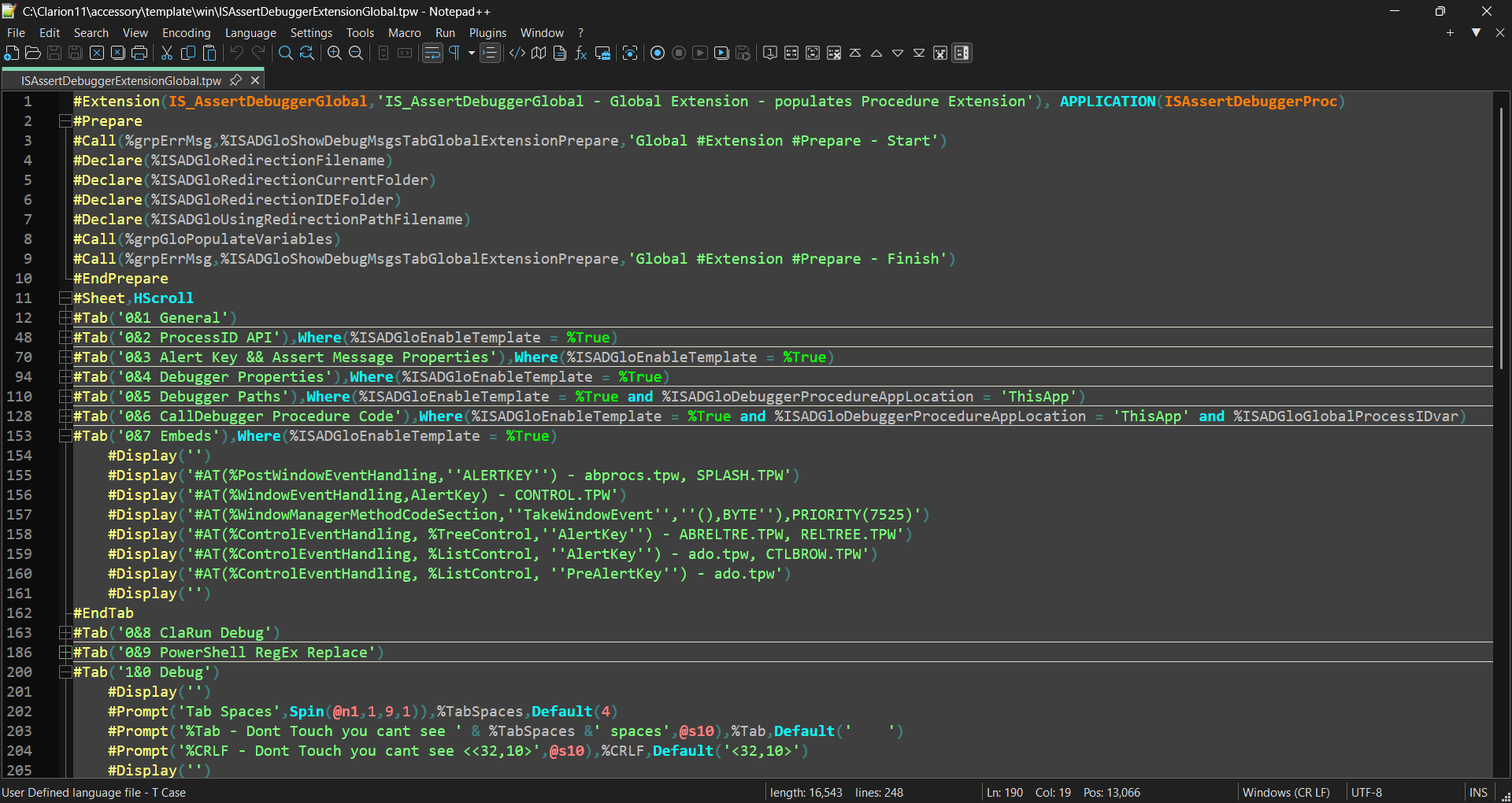Open the Plugins menu
Image resolution: width=1512 pixels, height=803 pixels.
(487, 33)
